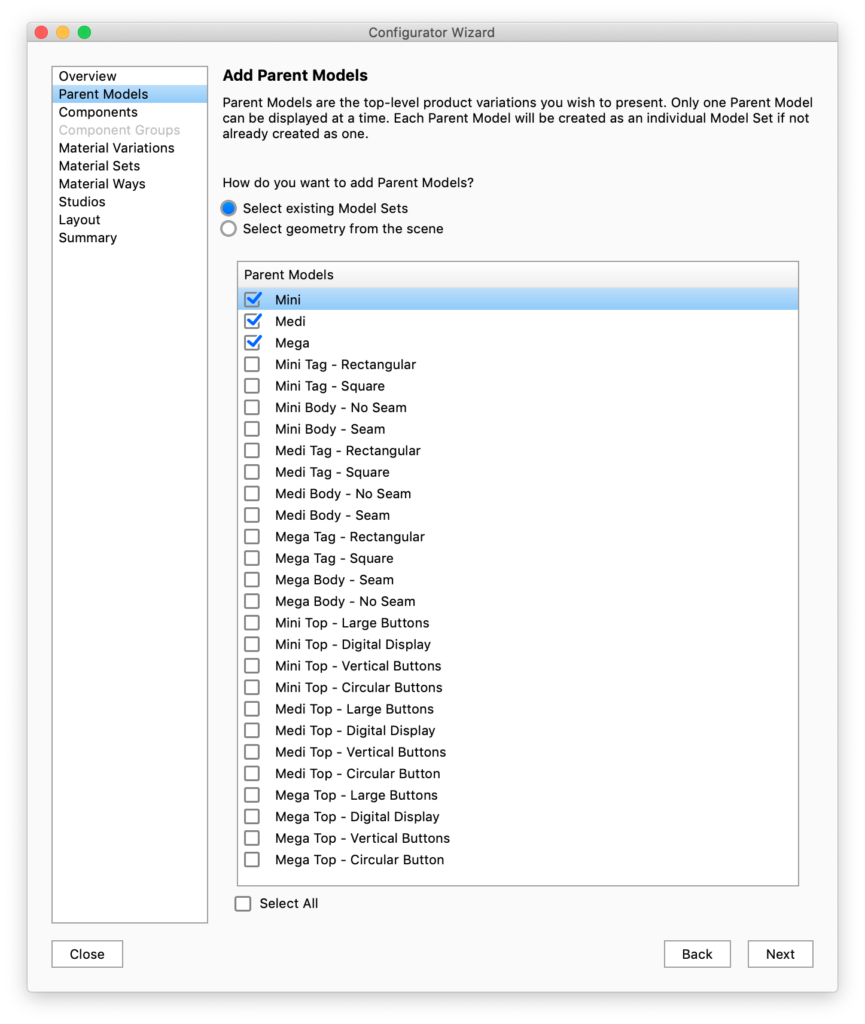Uncheck the Mini parent model checkbox
865x1024 pixels.
coord(252,299)
